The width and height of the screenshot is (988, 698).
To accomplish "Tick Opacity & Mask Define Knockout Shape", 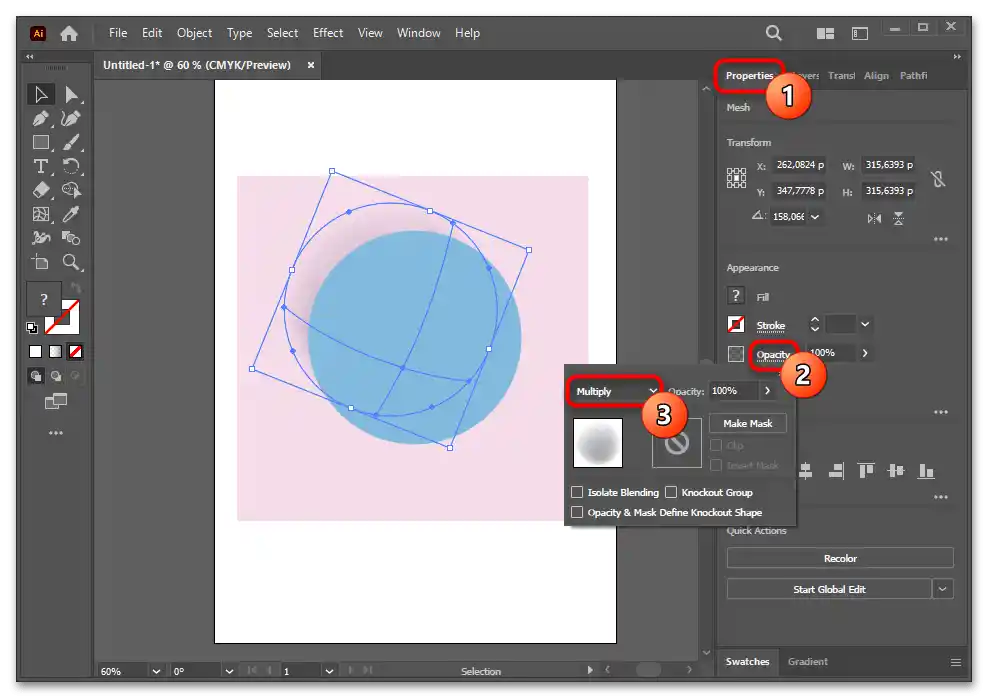I will (x=577, y=512).
